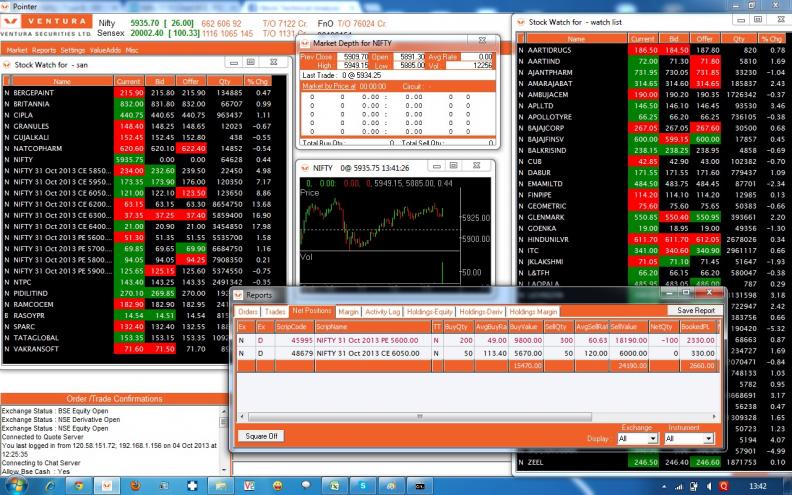This screenshot has height=495, width=792.
Task: Click Reports scrollbar right arrow
Action: 714,417
